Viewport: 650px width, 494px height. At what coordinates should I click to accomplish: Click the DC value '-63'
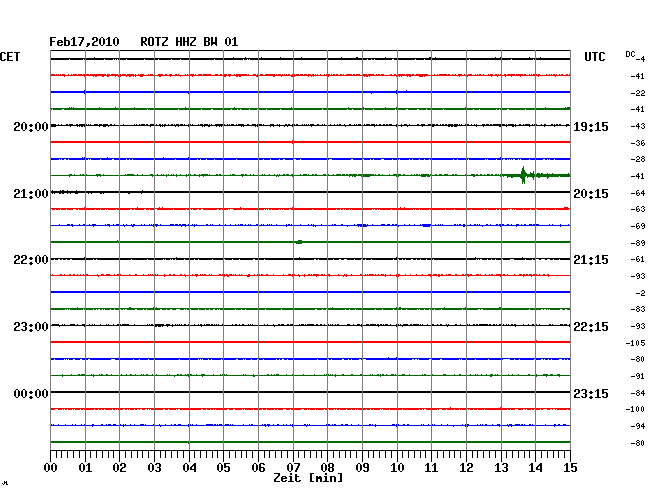[638, 209]
